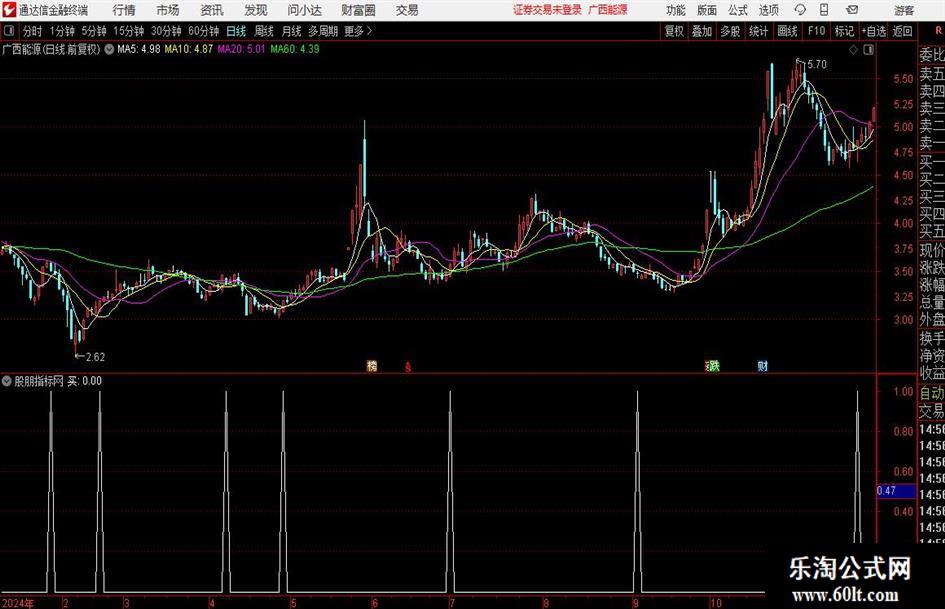Open the F10 company info button

tap(816, 31)
